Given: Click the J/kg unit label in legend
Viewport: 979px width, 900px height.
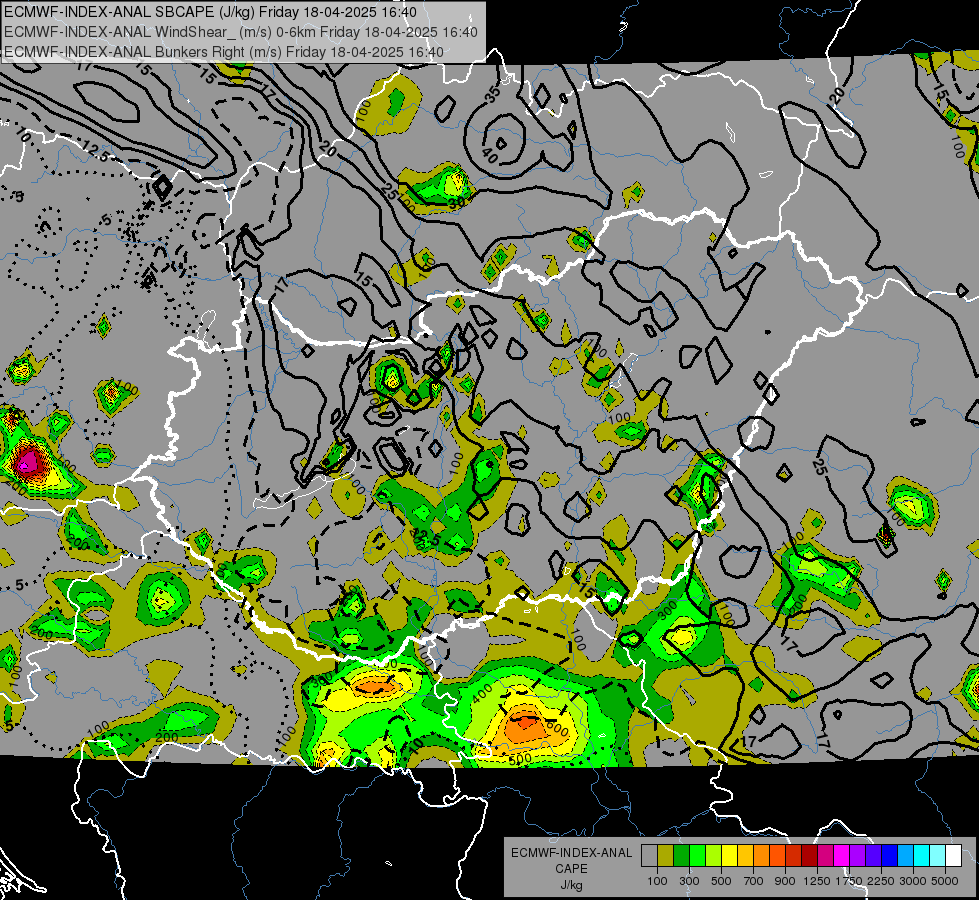Looking at the screenshot, I should point(572,885).
